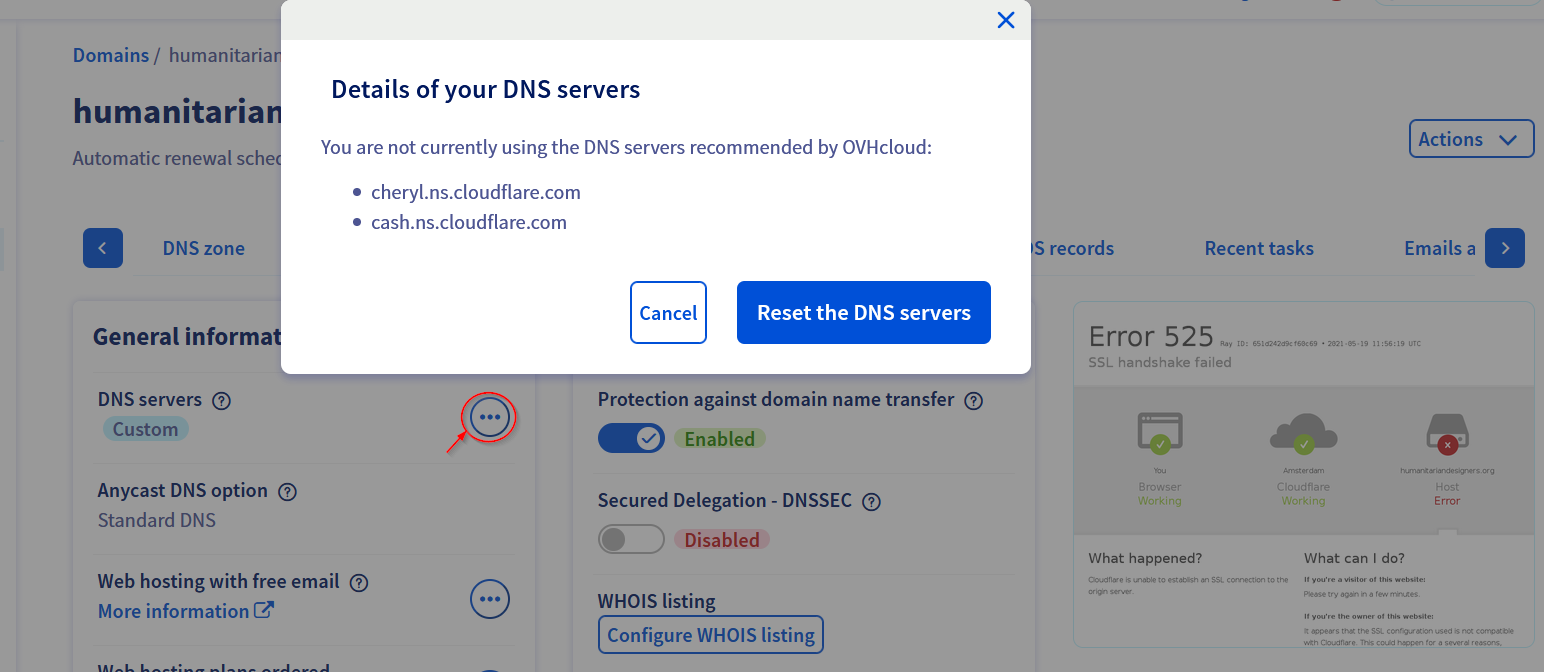Expand the Actions dropdown
The width and height of the screenshot is (1544, 672).
[1470, 140]
